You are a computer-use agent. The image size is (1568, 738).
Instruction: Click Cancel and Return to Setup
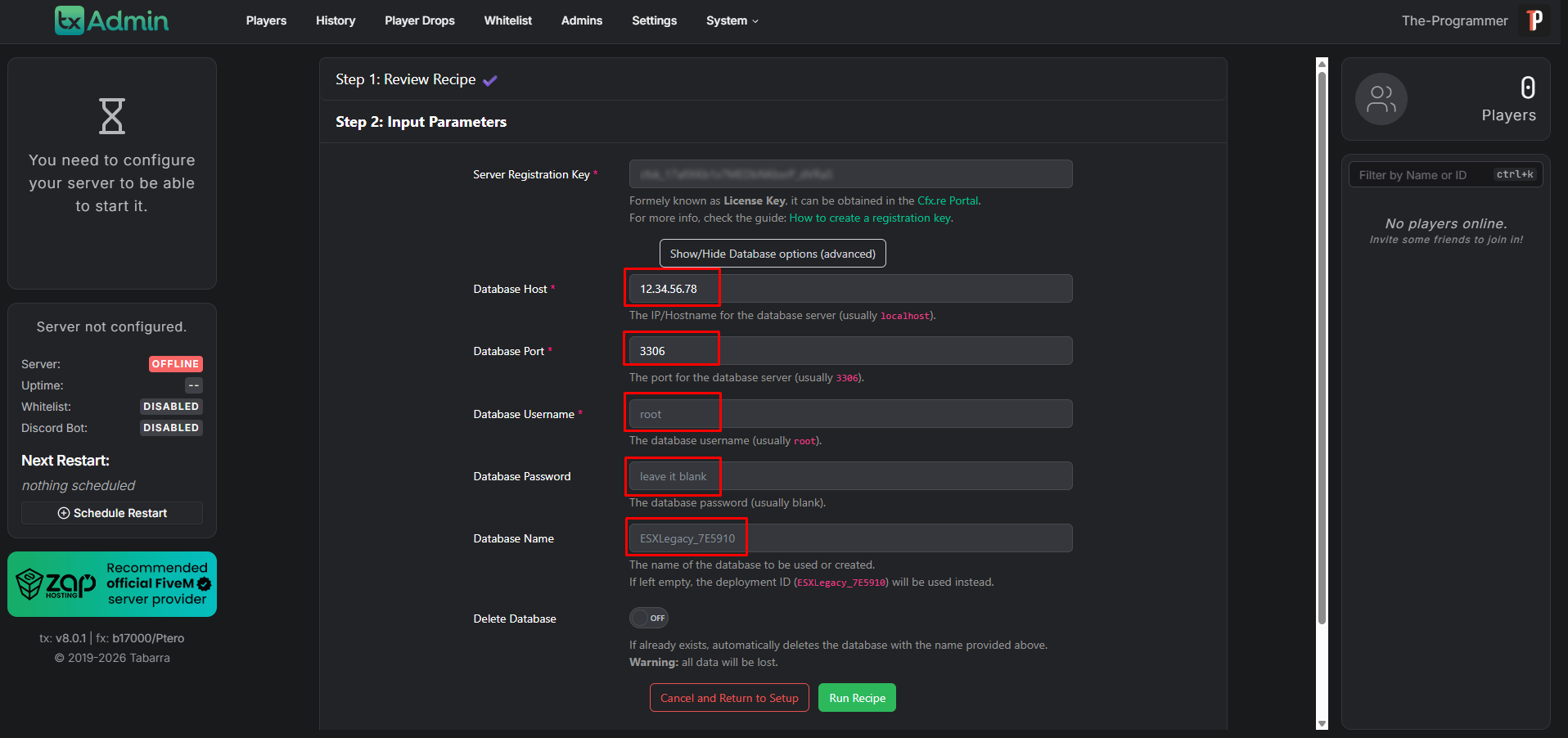pos(728,698)
